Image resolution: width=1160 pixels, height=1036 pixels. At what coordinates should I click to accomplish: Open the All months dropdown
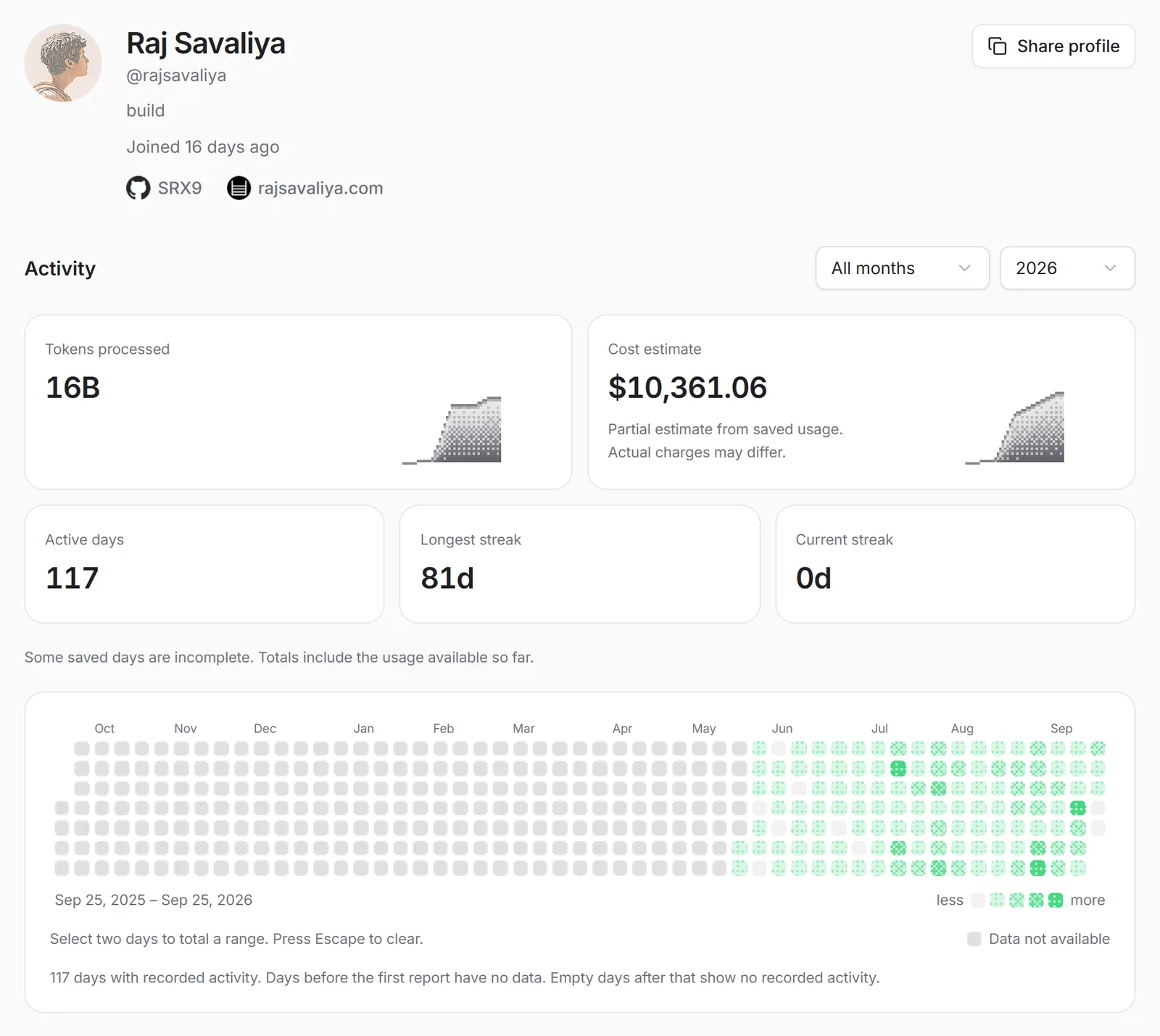(x=902, y=268)
